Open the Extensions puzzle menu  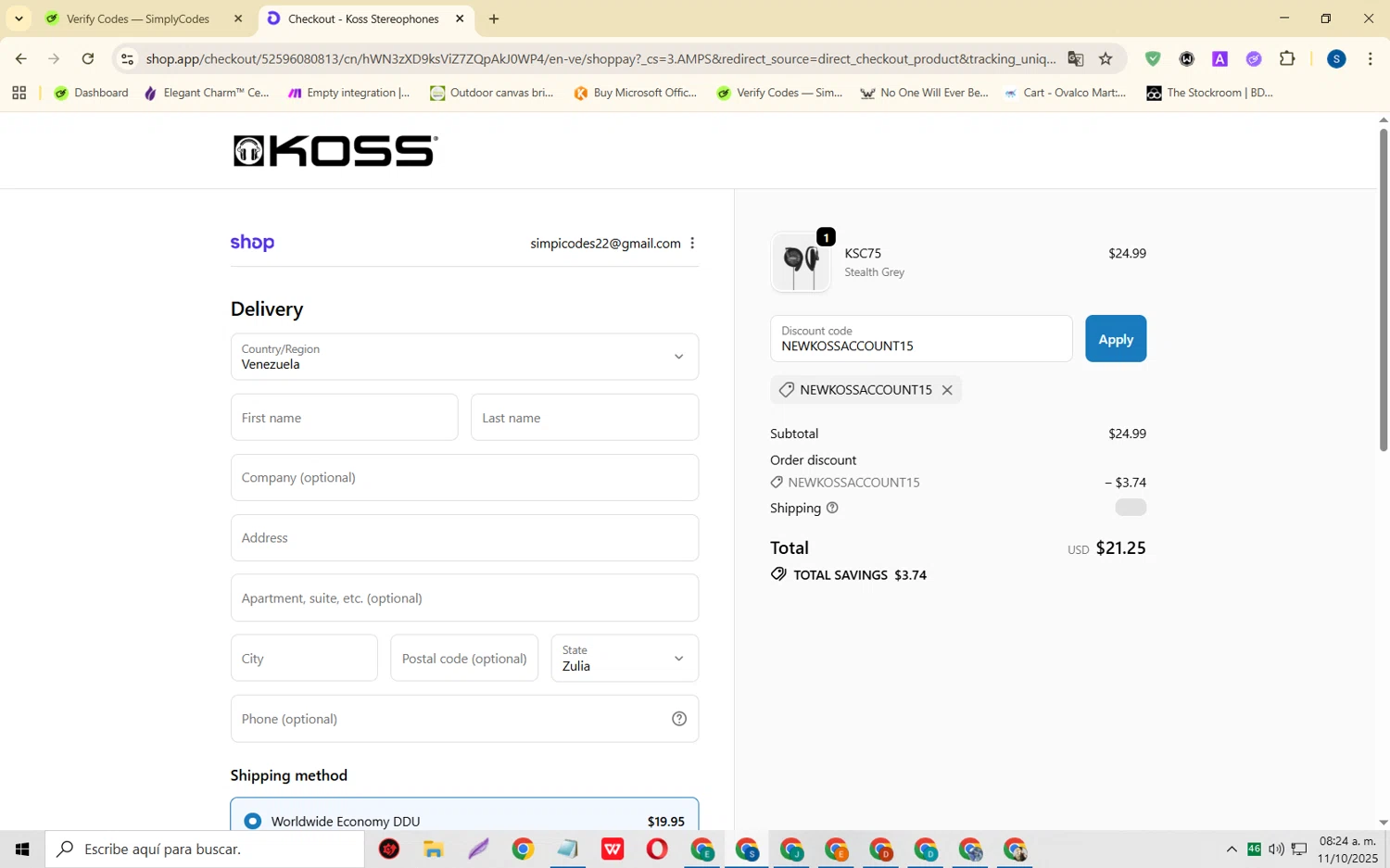point(1287,59)
